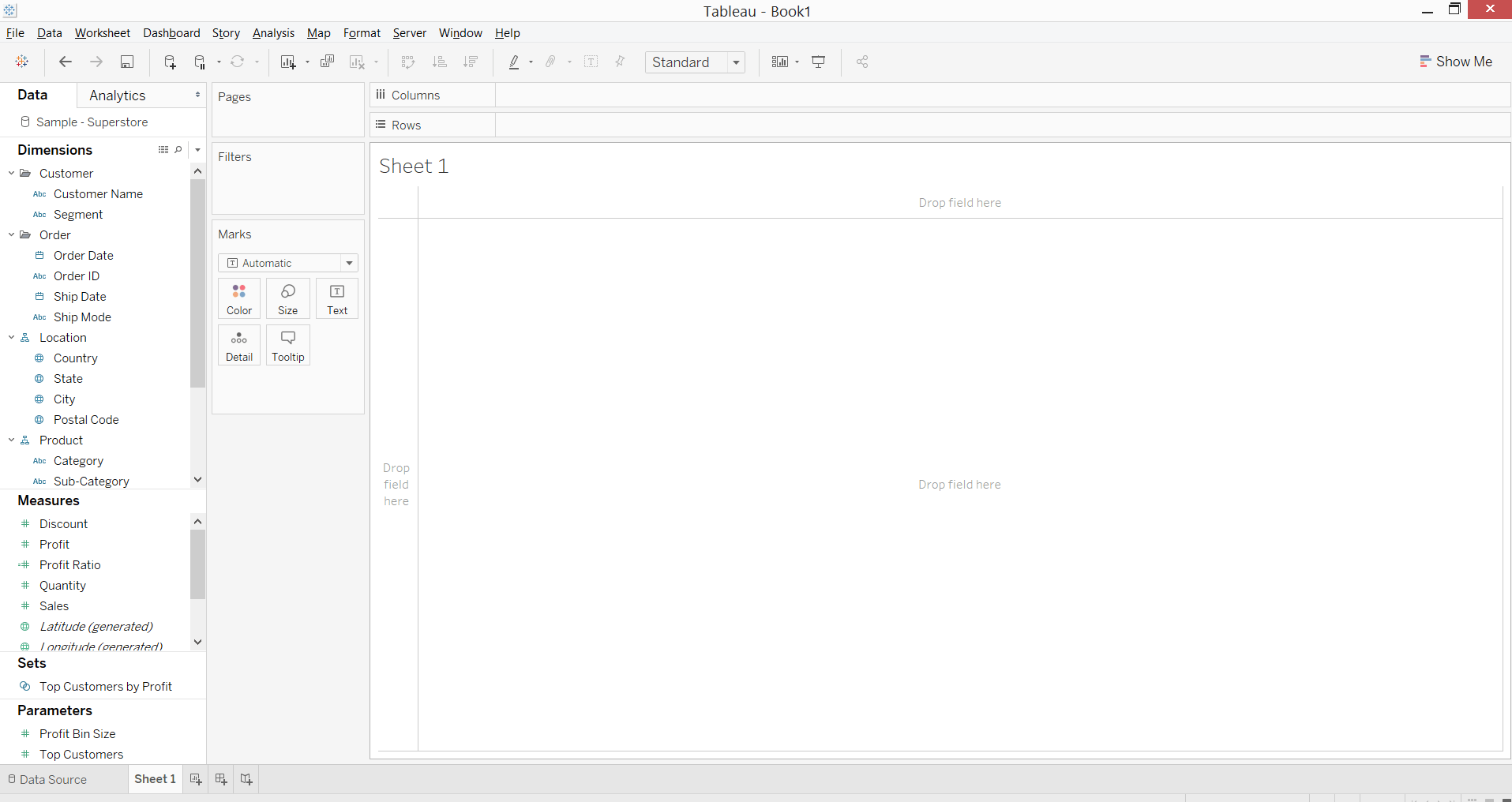
Task: Open the Worksheet menu
Action: (103, 33)
